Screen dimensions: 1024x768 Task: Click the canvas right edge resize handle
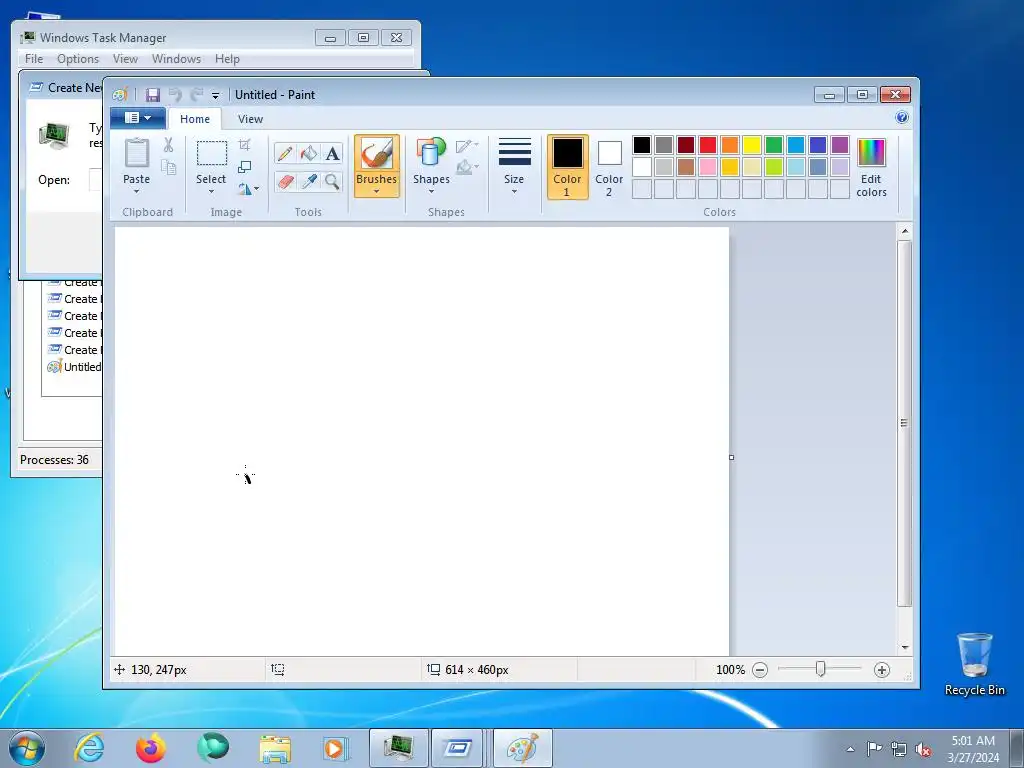pyautogui.click(x=731, y=457)
